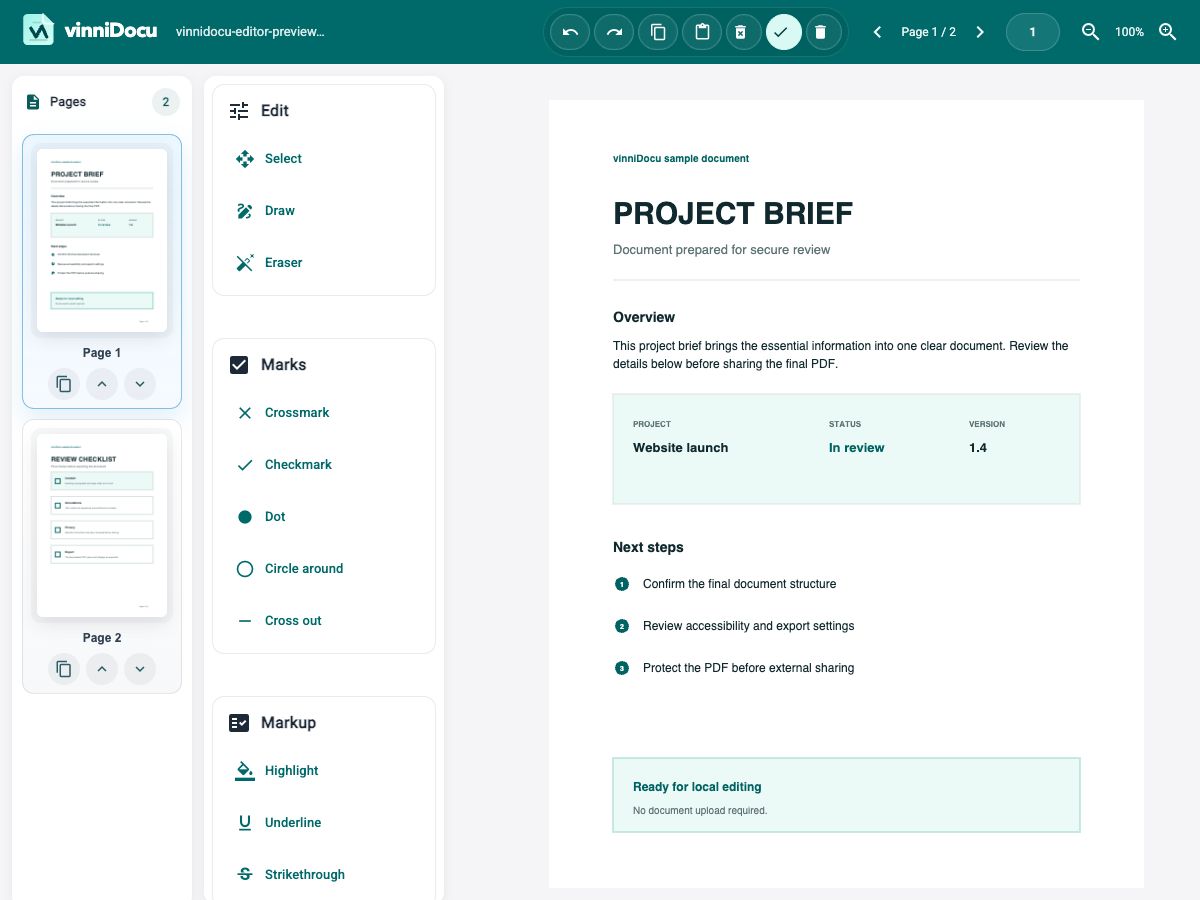
Task: Click 'Confirm the final document structure' step
Action: [739, 584]
